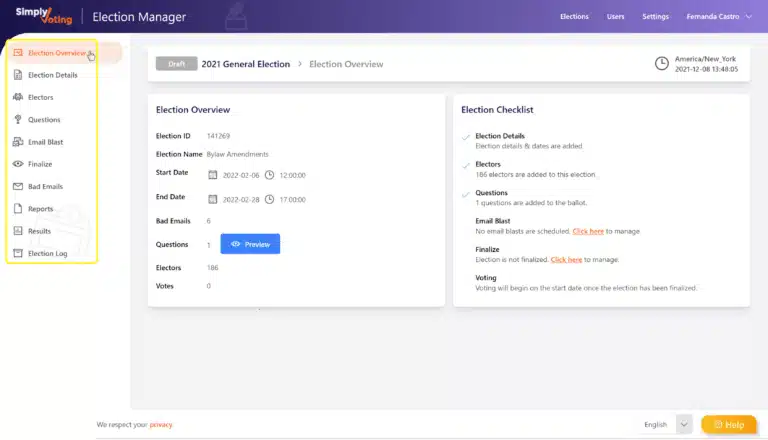Click the Start Date calendar icon
This screenshot has height=440, width=768.
tap(212, 175)
